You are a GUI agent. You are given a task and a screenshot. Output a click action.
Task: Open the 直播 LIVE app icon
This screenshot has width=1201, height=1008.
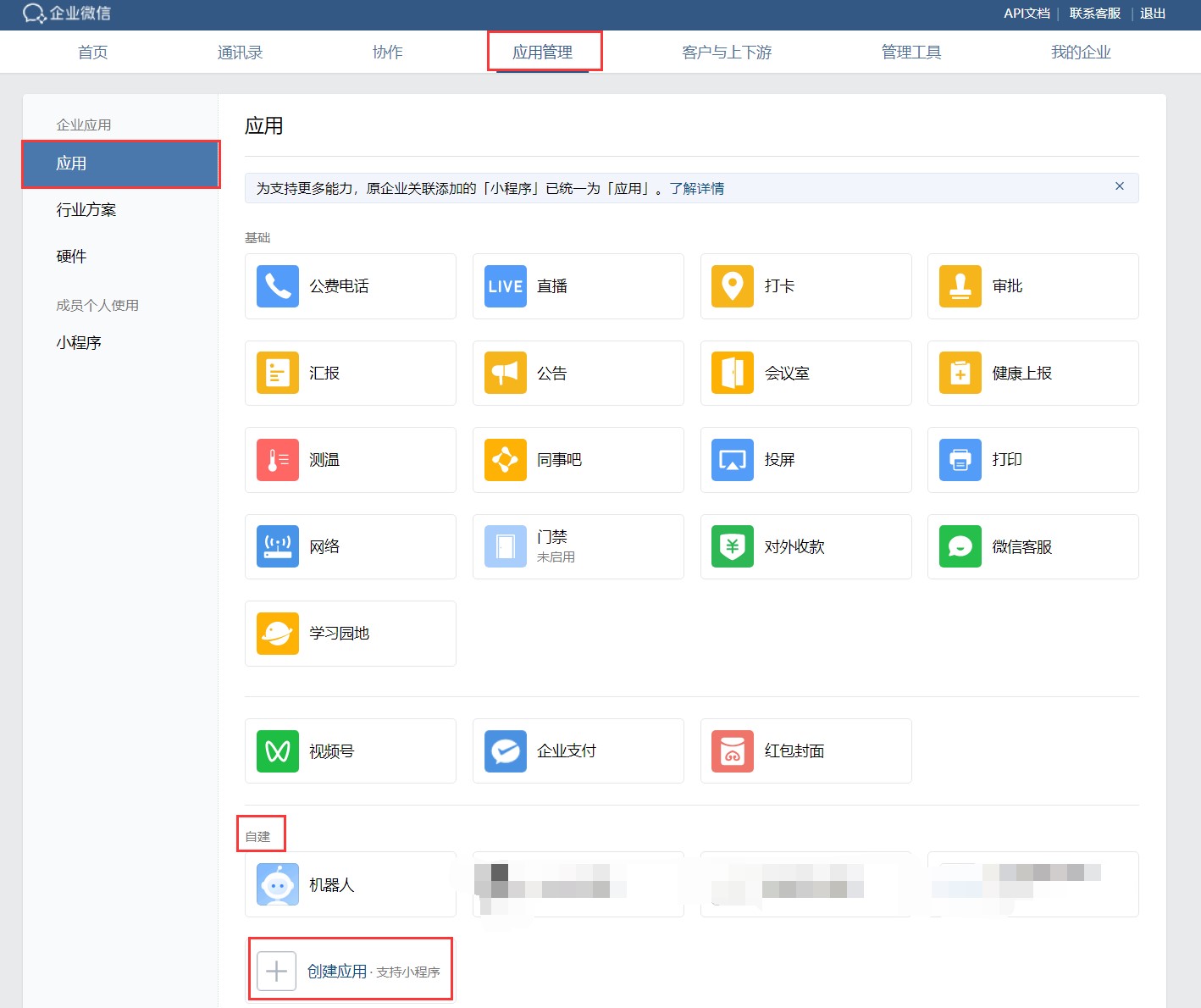point(506,286)
